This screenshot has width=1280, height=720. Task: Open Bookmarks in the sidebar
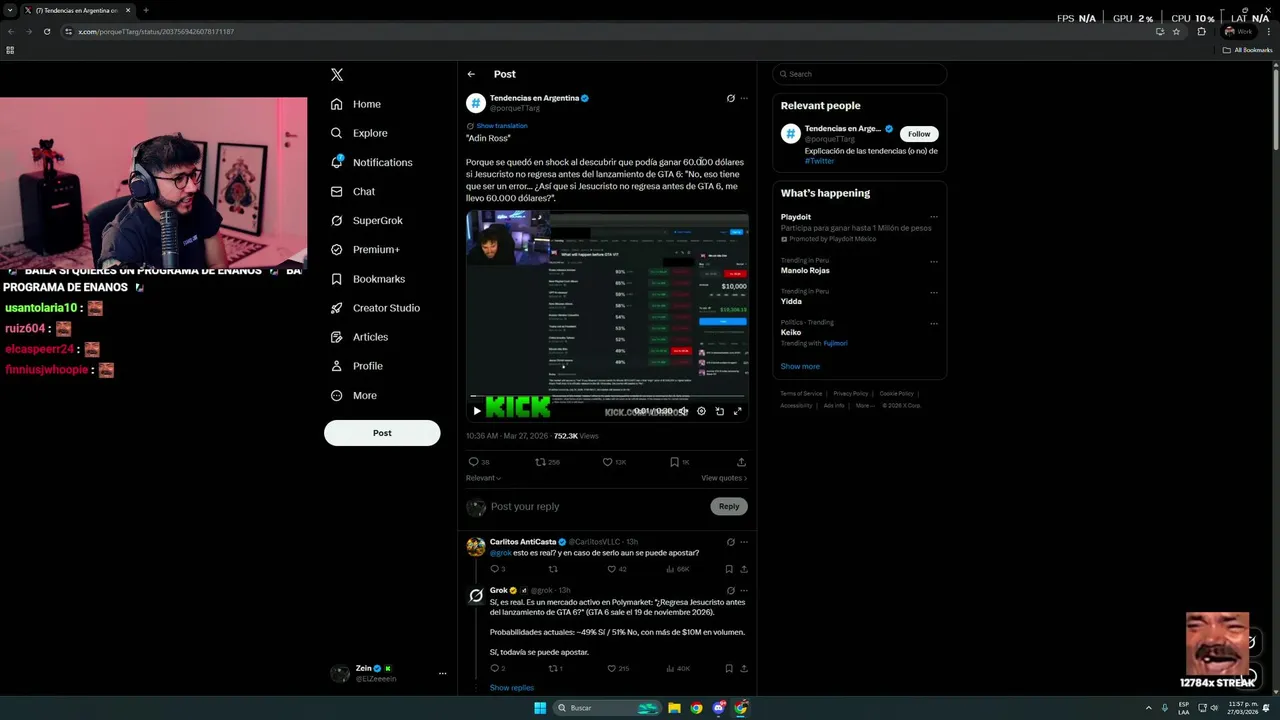[x=367, y=279]
